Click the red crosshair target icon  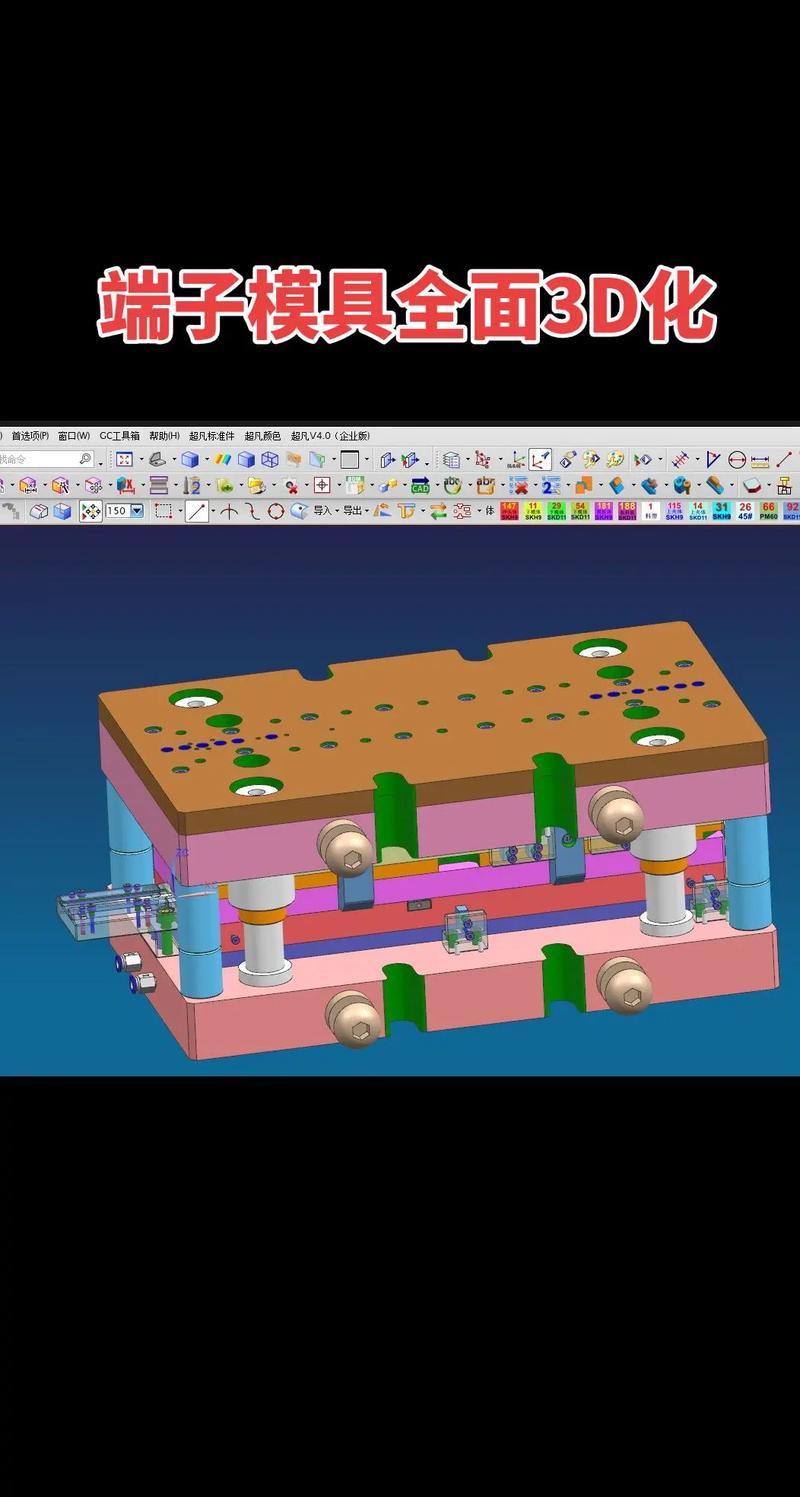tap(322, 485)
